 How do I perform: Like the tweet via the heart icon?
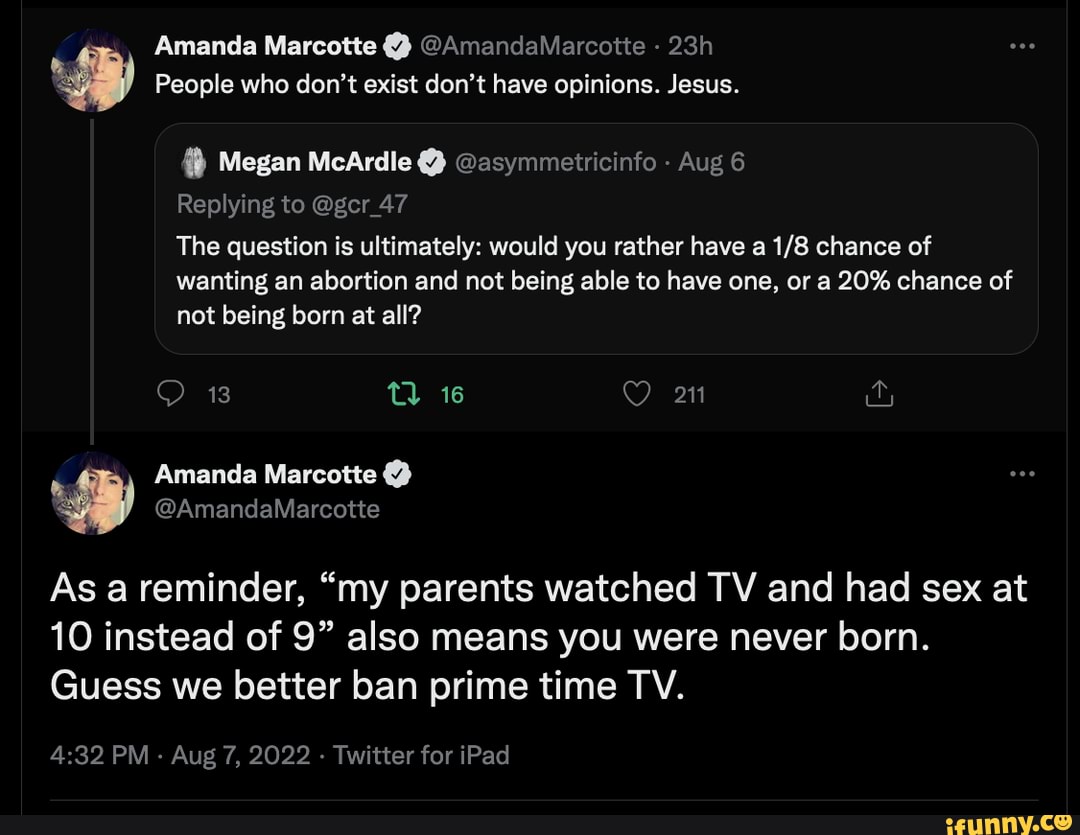(x=636, y=393)
